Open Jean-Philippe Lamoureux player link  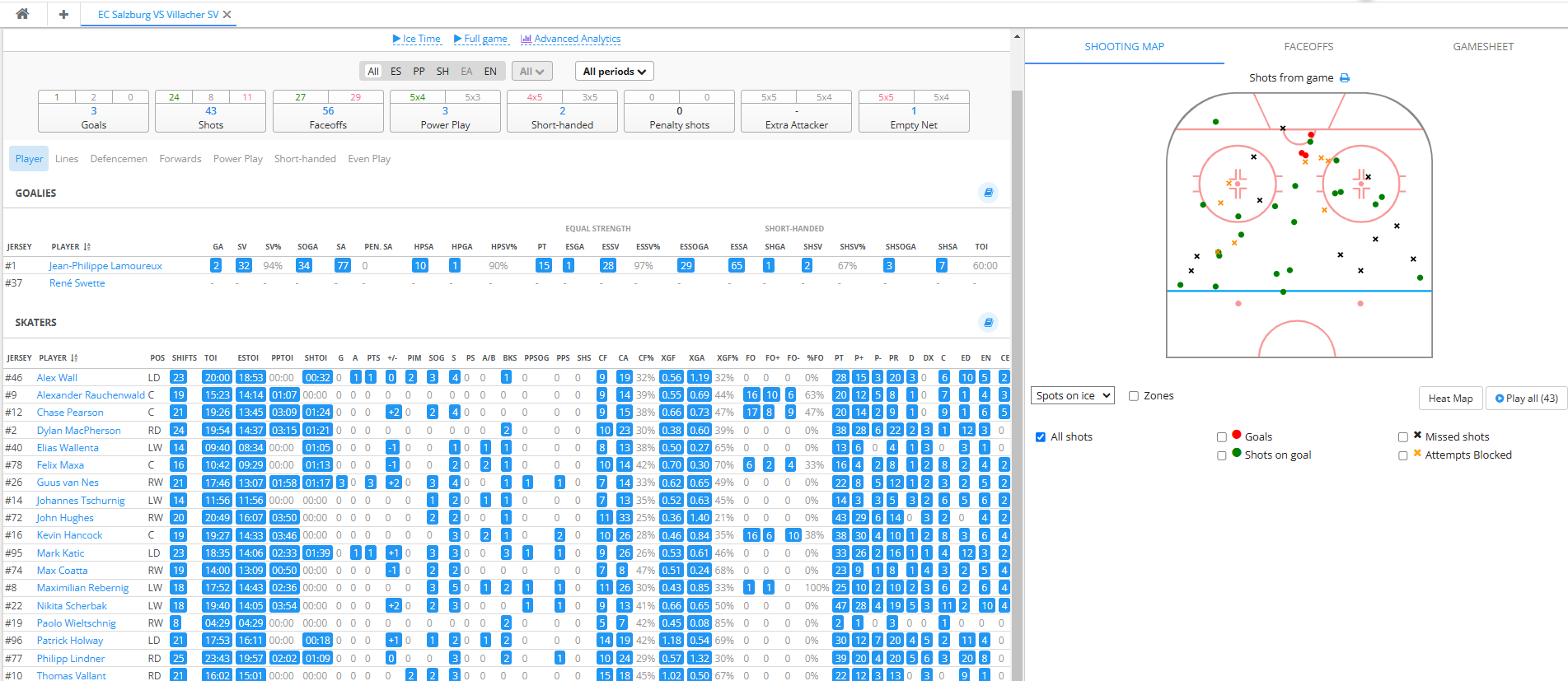pos(105,266)
